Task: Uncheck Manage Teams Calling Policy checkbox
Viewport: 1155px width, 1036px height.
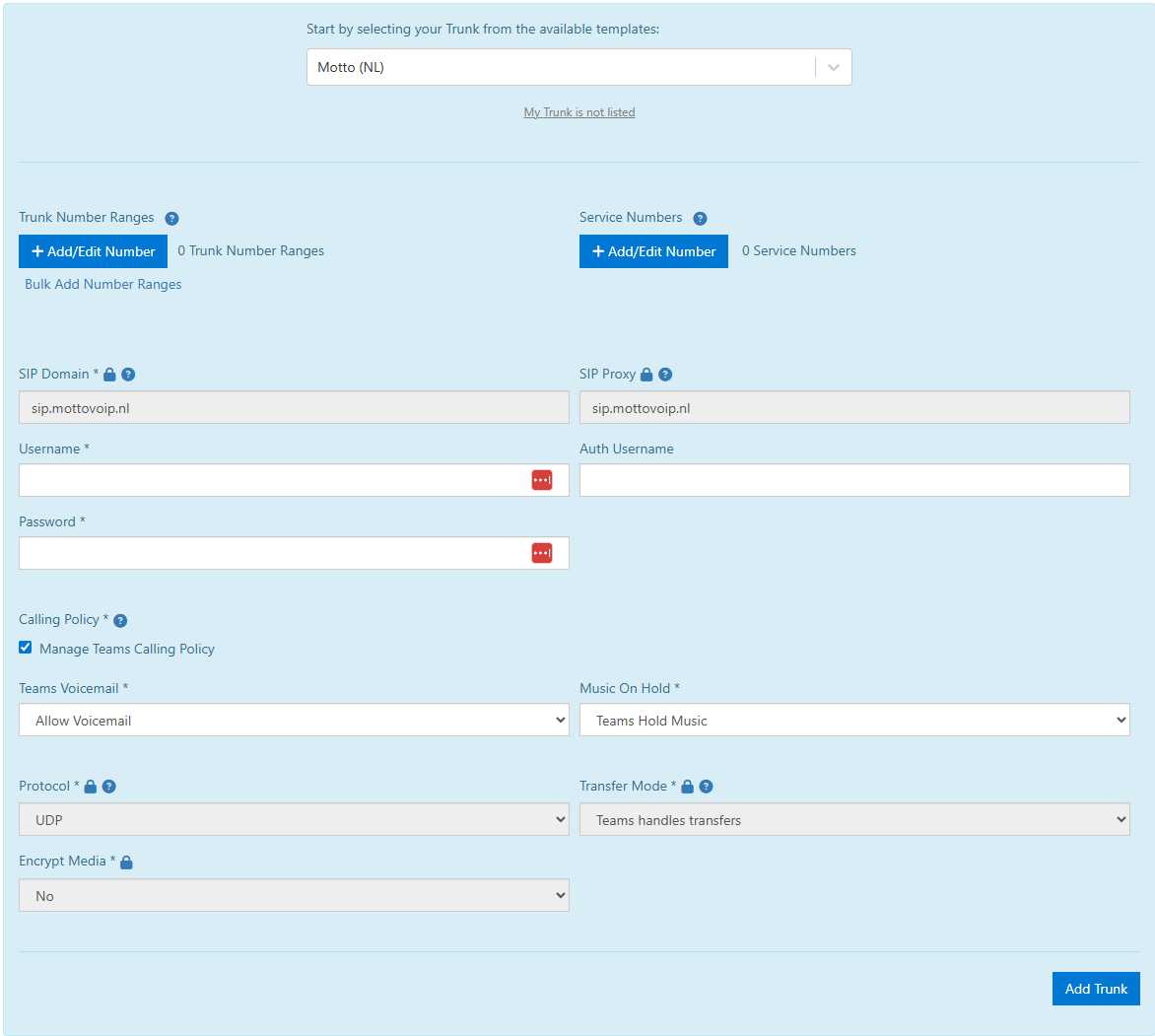Action: point(26,648)
